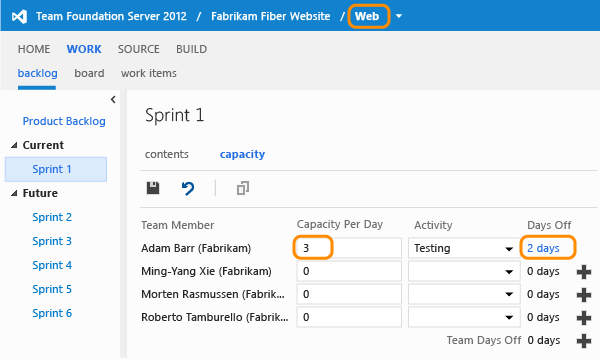The height and width of the screenshot is (360, 600).
Task: Open Sprint 2 in the sidebar
Action: click(x=52, y=217)
